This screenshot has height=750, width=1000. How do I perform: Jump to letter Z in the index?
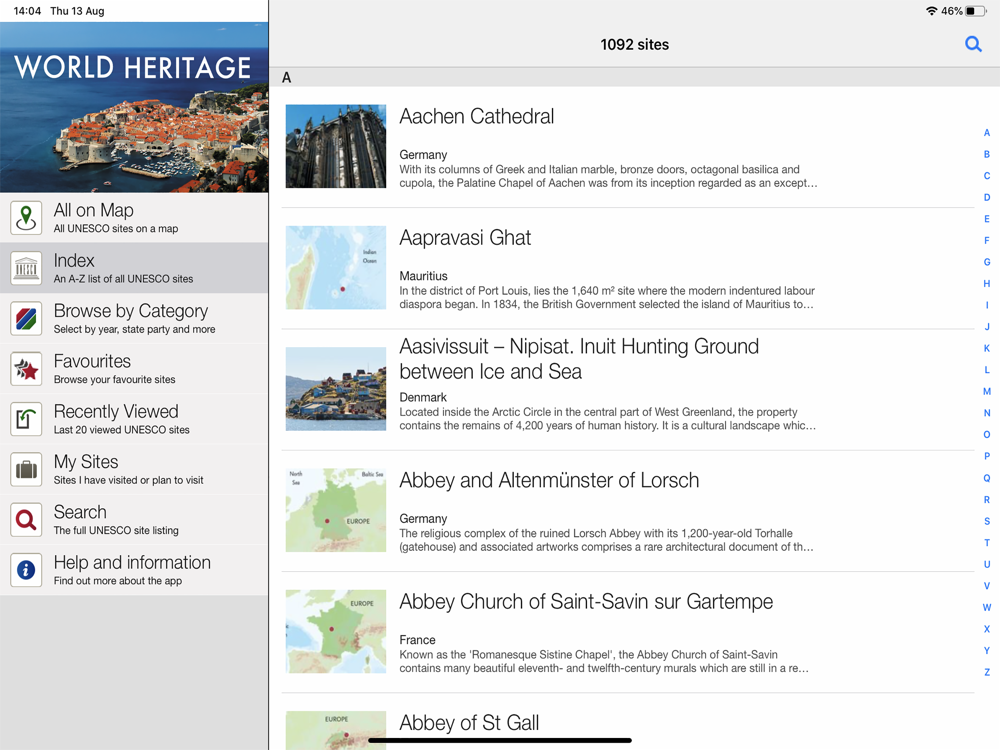(987, 672)
